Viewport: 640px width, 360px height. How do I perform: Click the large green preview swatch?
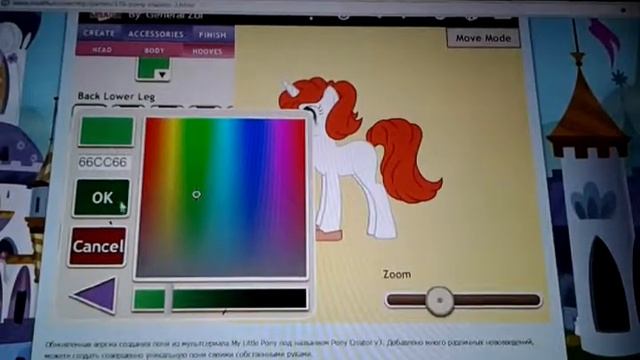point(106,131)
